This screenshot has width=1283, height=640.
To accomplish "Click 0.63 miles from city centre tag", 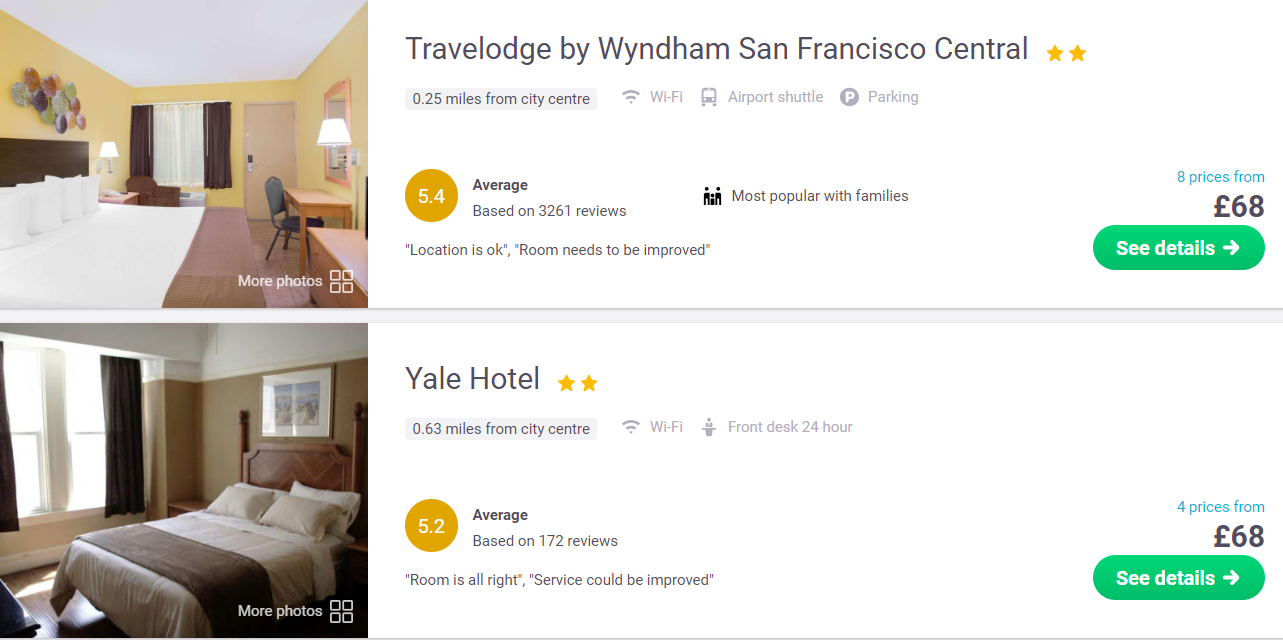I will coord(501,429).
